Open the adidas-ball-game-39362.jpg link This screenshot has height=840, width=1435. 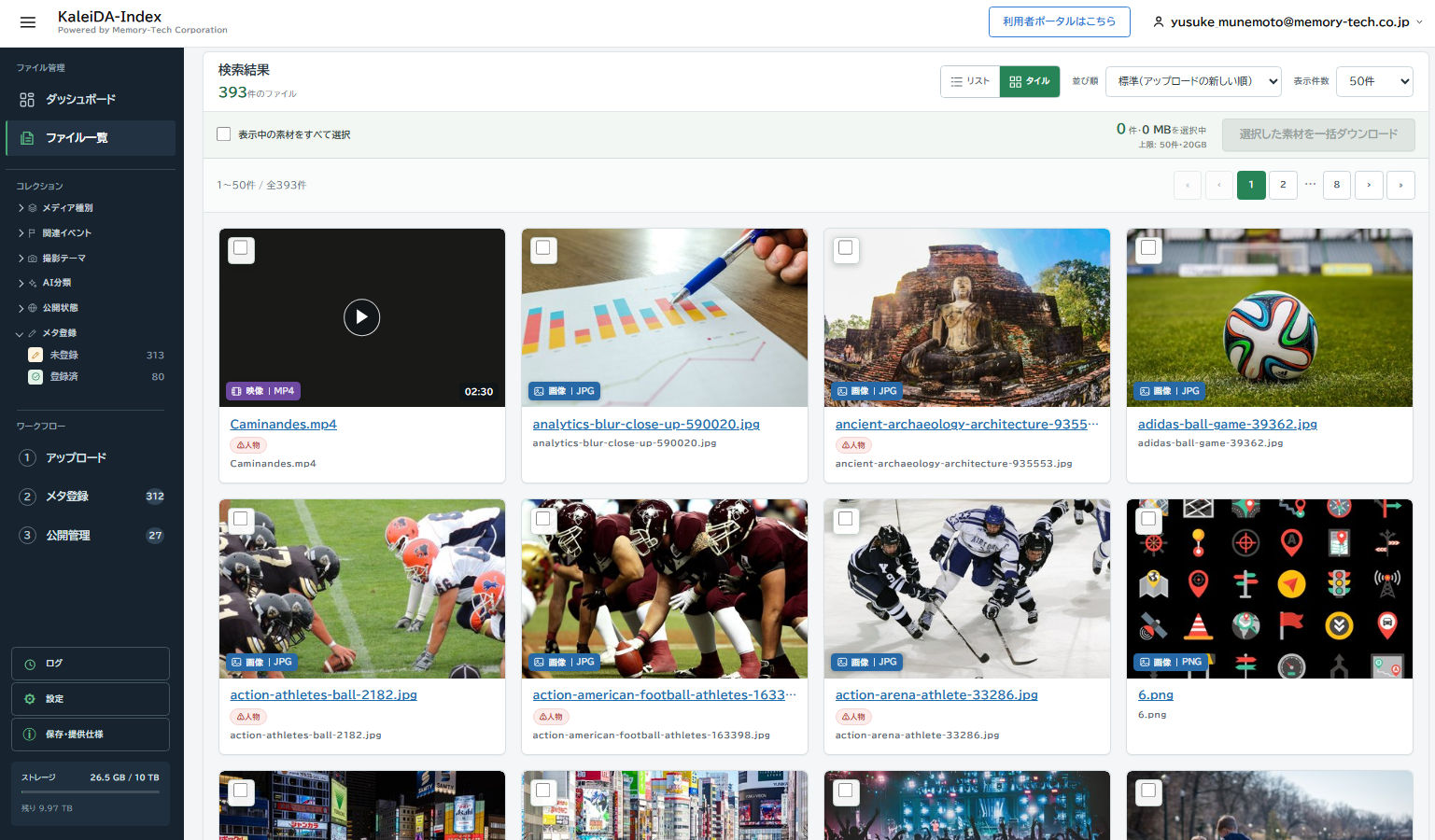[1228, 424]
